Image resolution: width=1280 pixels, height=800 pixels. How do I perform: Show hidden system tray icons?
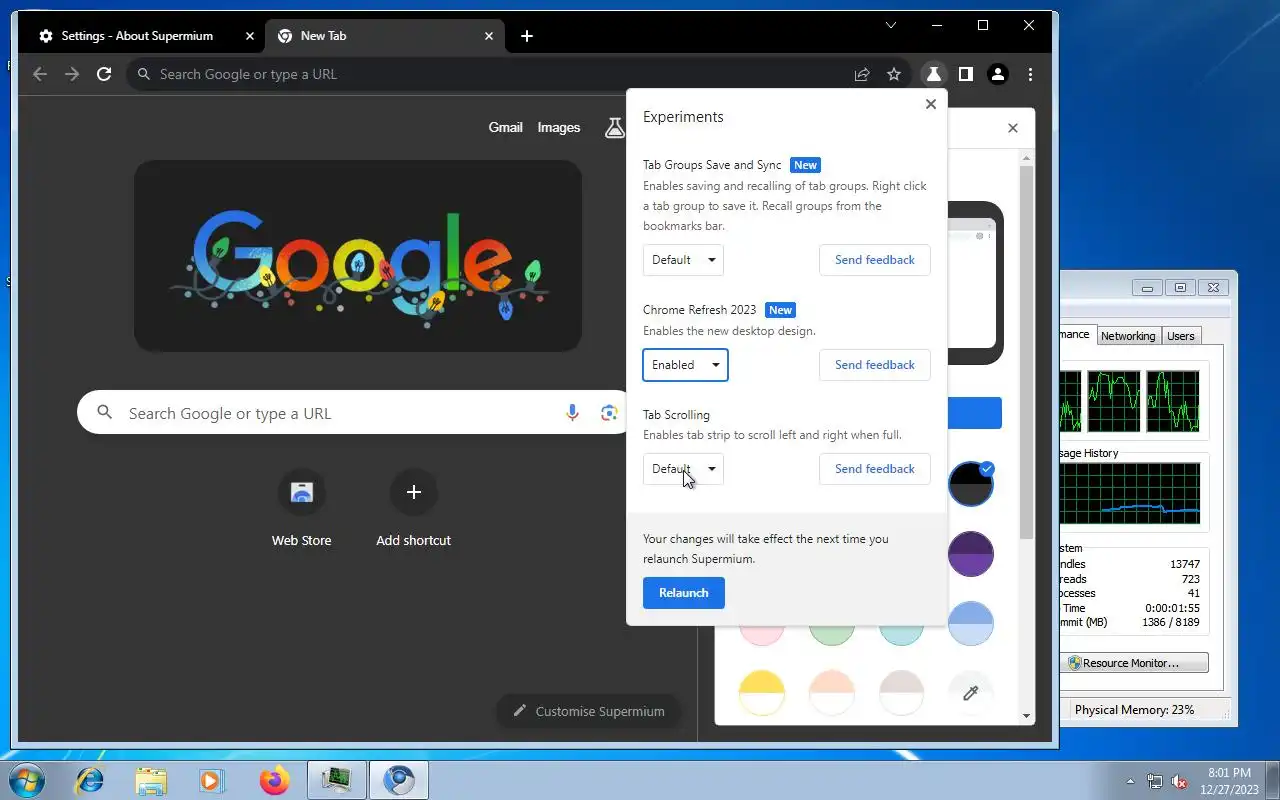(x=1130, y=781)
